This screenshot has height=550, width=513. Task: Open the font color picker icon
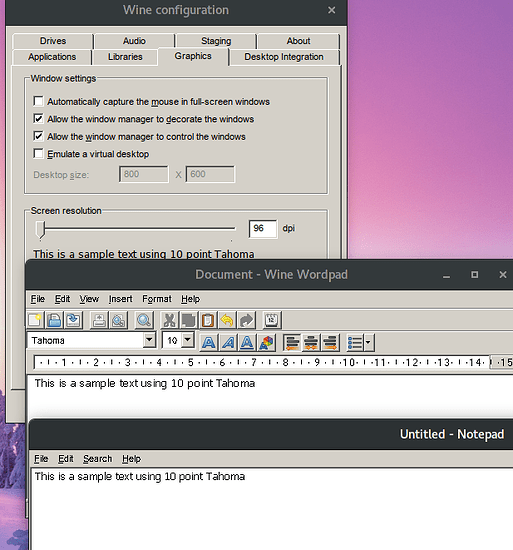pos(266,342)
